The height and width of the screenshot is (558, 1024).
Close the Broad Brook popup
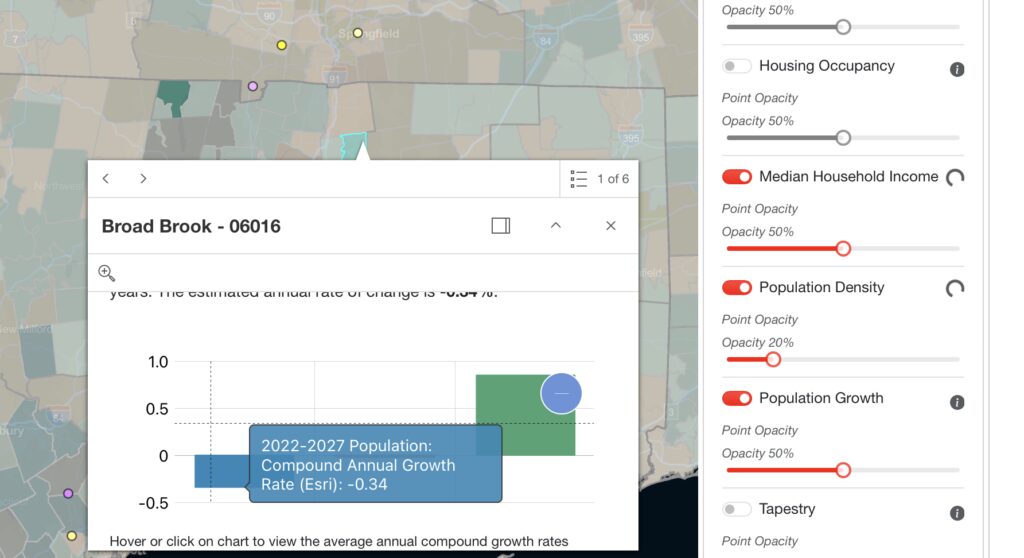611,226
